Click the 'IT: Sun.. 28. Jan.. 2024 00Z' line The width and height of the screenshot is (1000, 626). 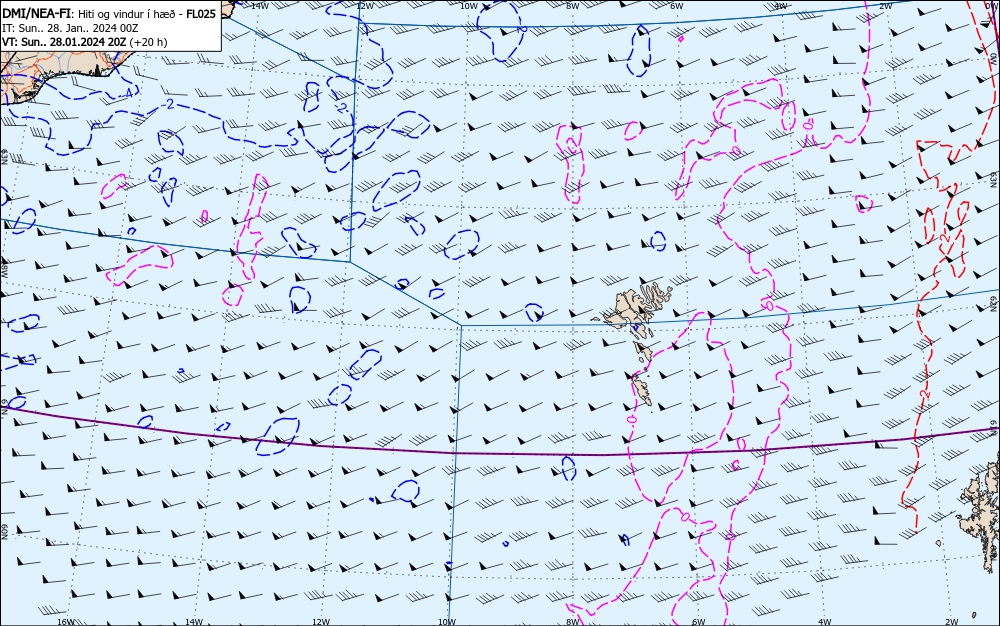click(70, 28)
